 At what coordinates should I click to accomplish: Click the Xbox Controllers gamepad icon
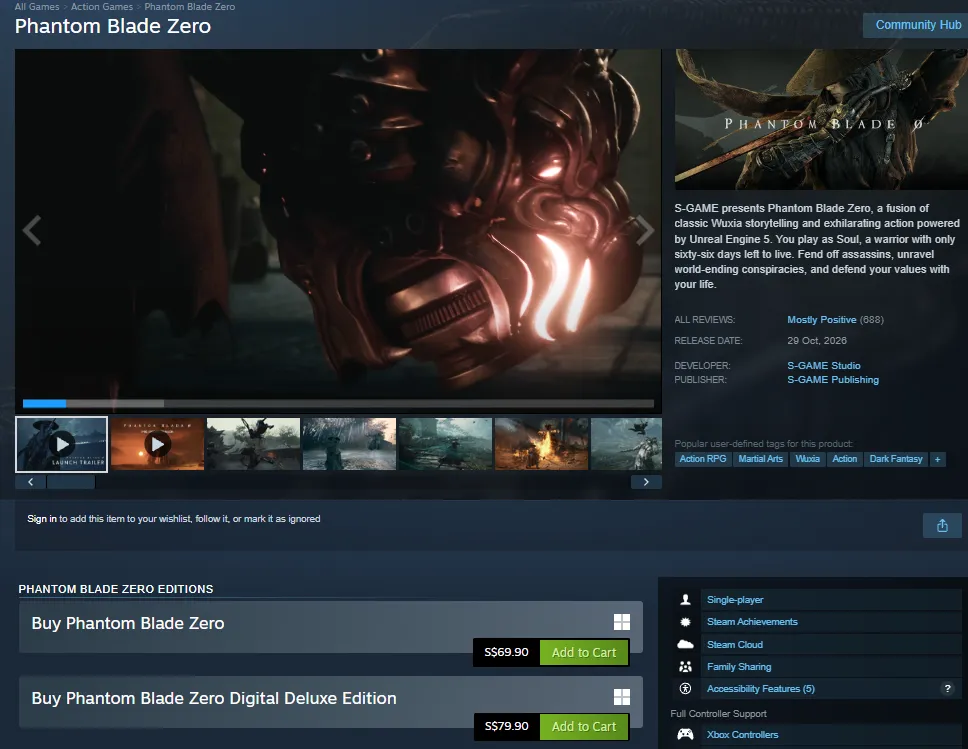[x=685, y=734]
